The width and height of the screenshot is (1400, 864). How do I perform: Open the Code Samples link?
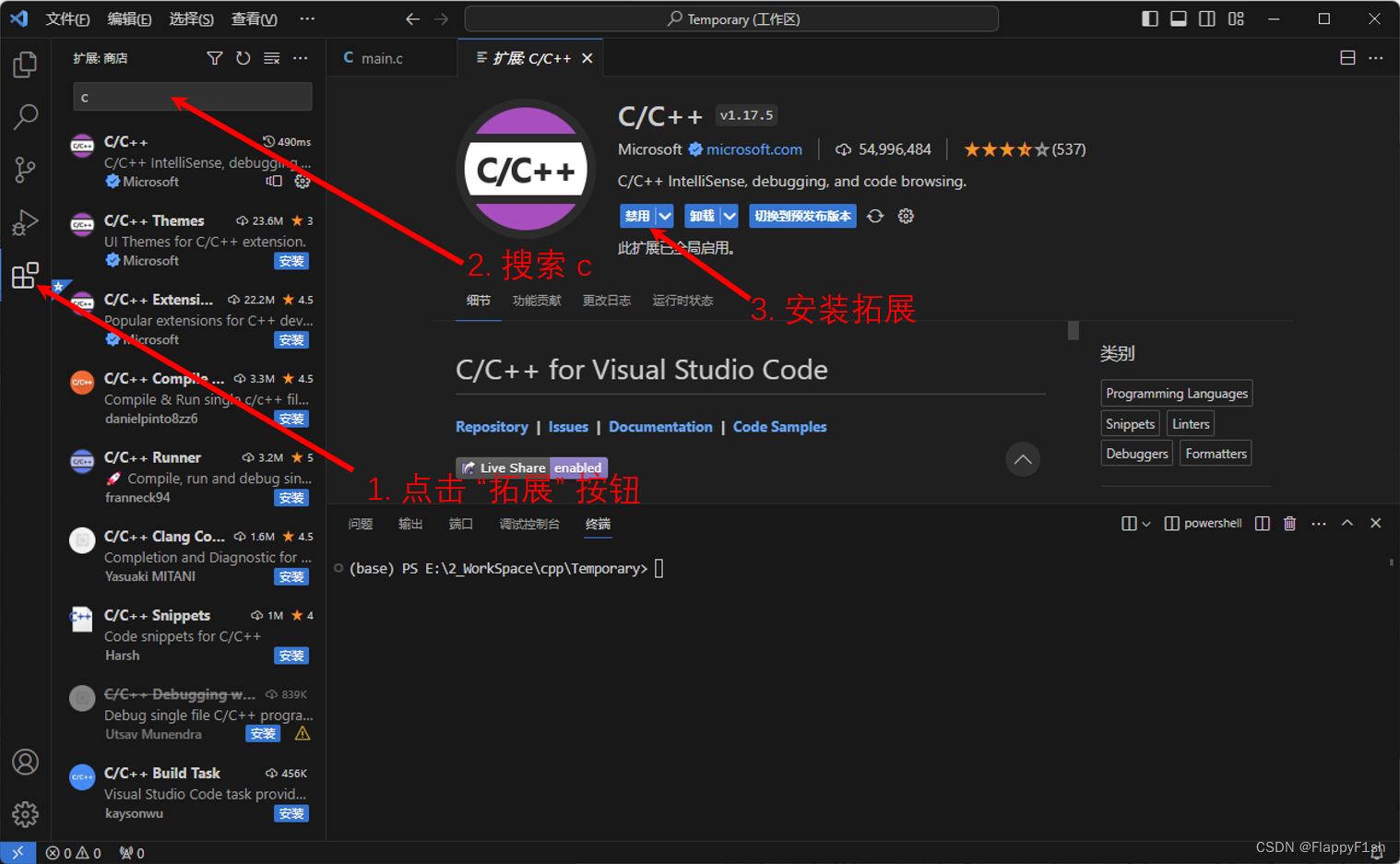(x=780, y=427)
